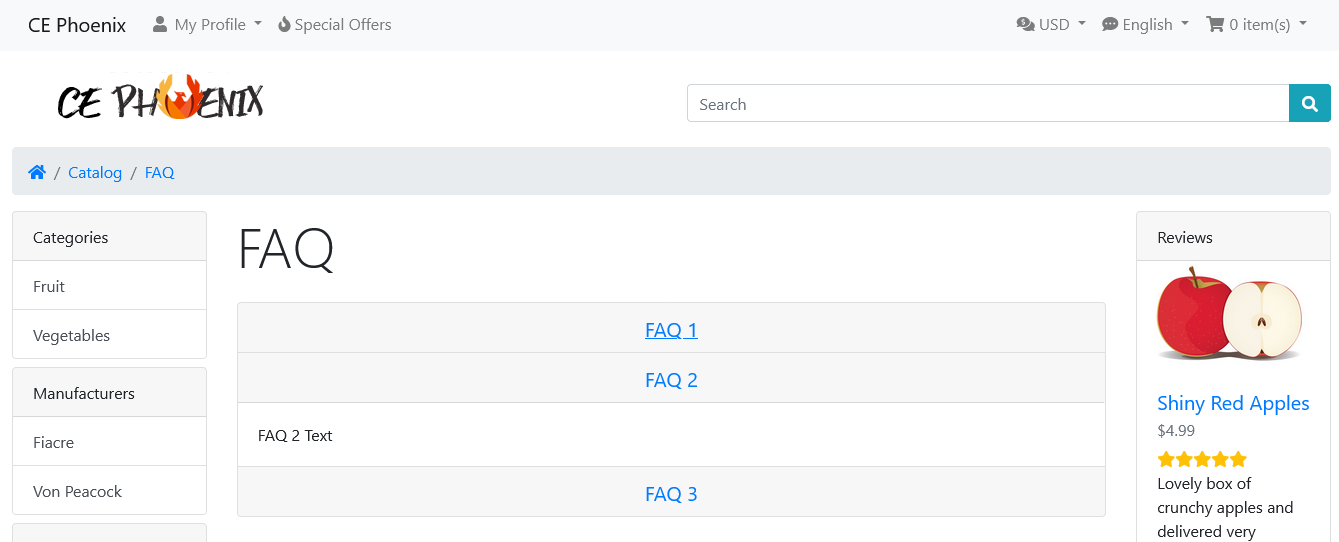Click the Special Offers flame icon

284,24
